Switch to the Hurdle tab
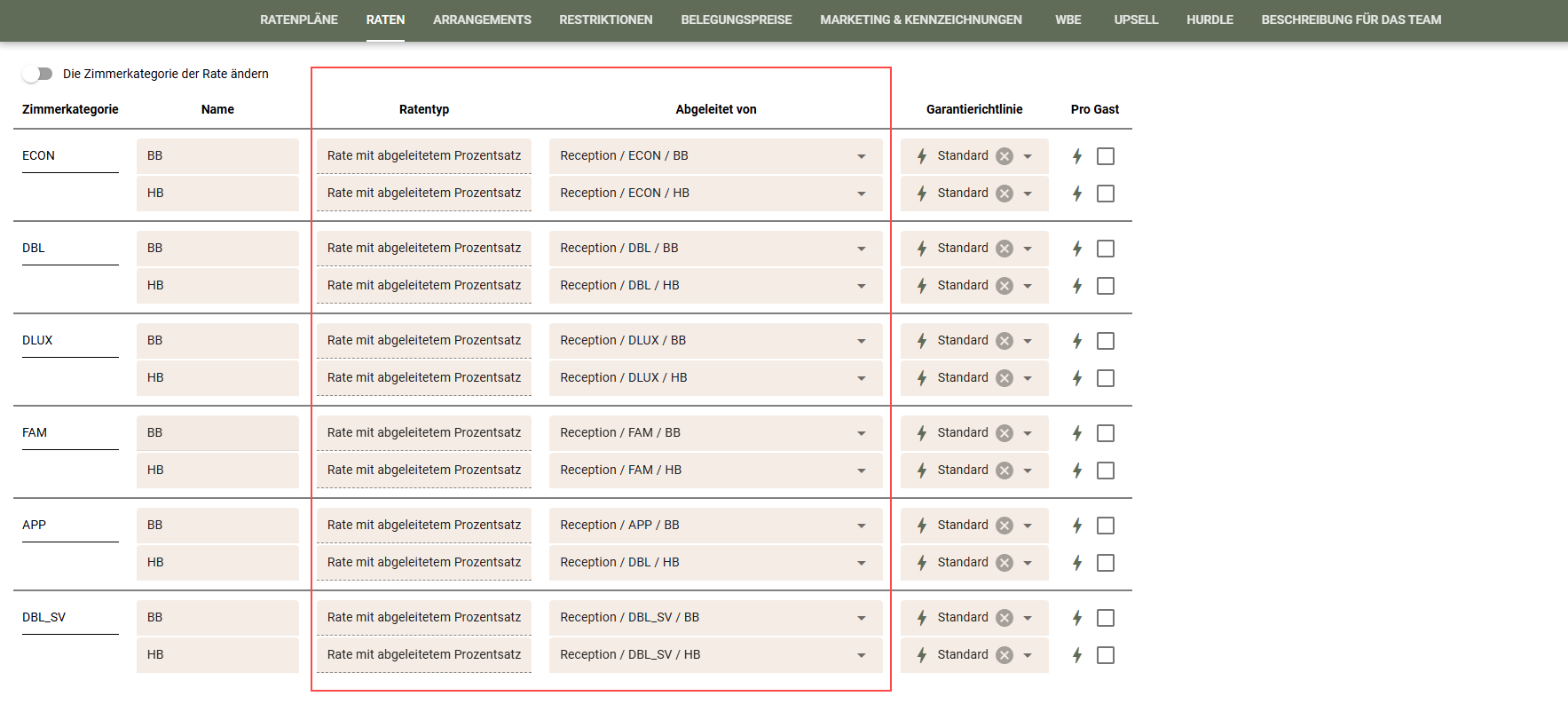Screen dimensions: 1568x712 tap(1209, 20)
